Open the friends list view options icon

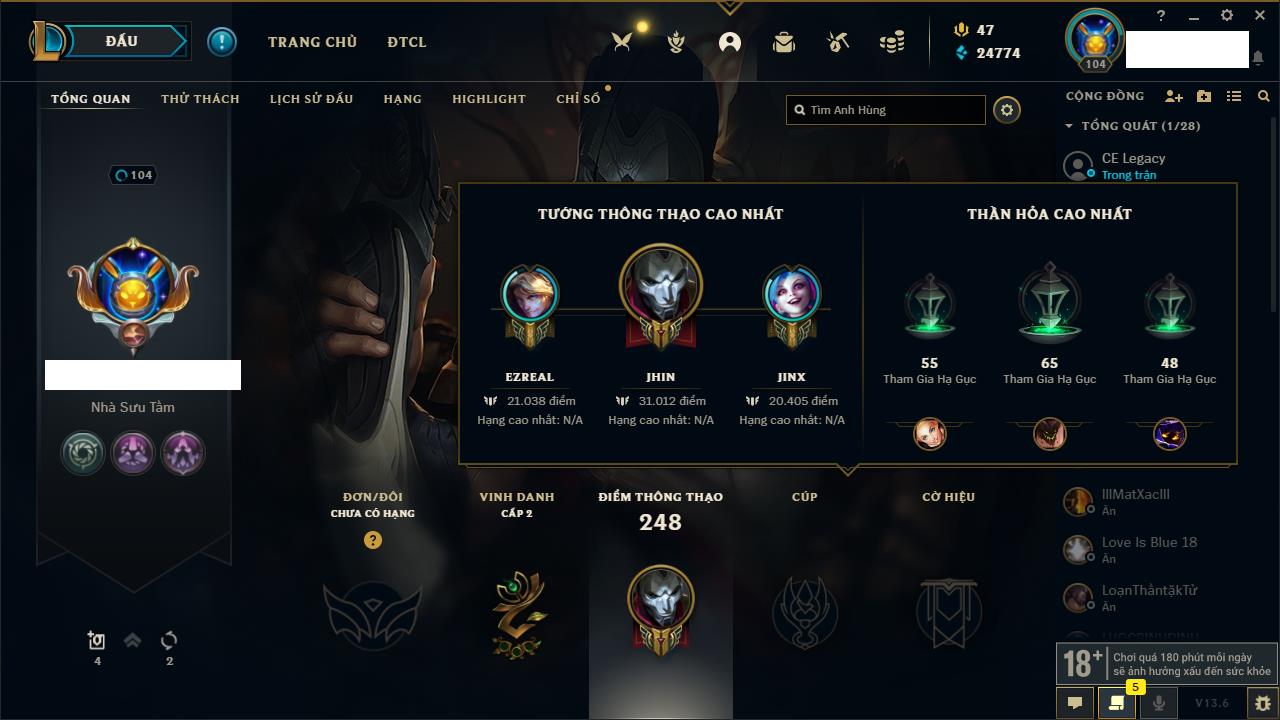point(1234,96)
